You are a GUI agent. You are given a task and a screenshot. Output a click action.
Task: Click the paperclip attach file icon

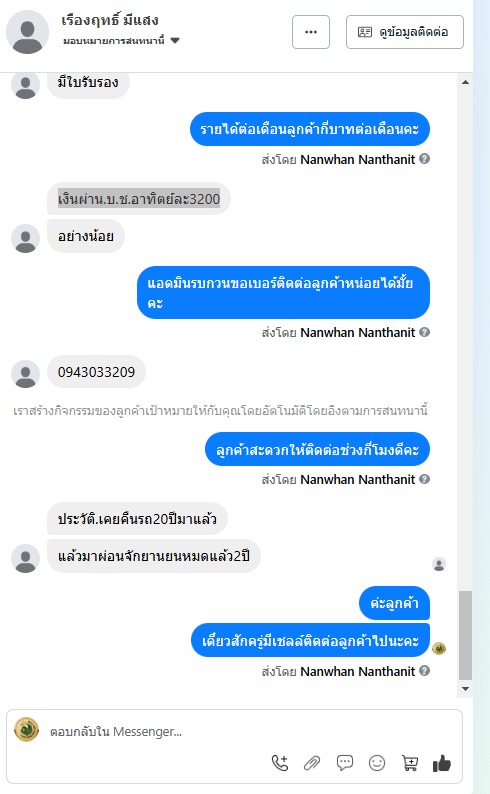click(312, 763)
